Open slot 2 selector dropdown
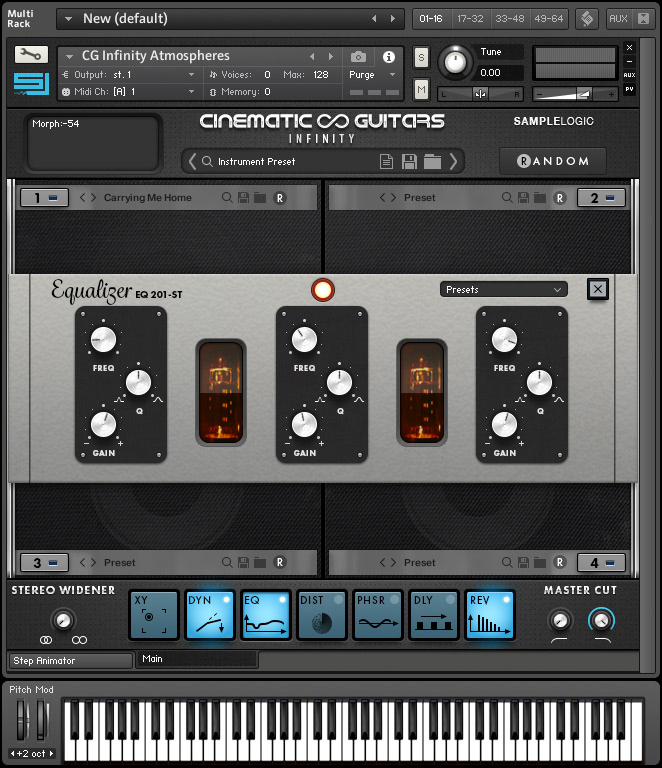 point(601,198)
